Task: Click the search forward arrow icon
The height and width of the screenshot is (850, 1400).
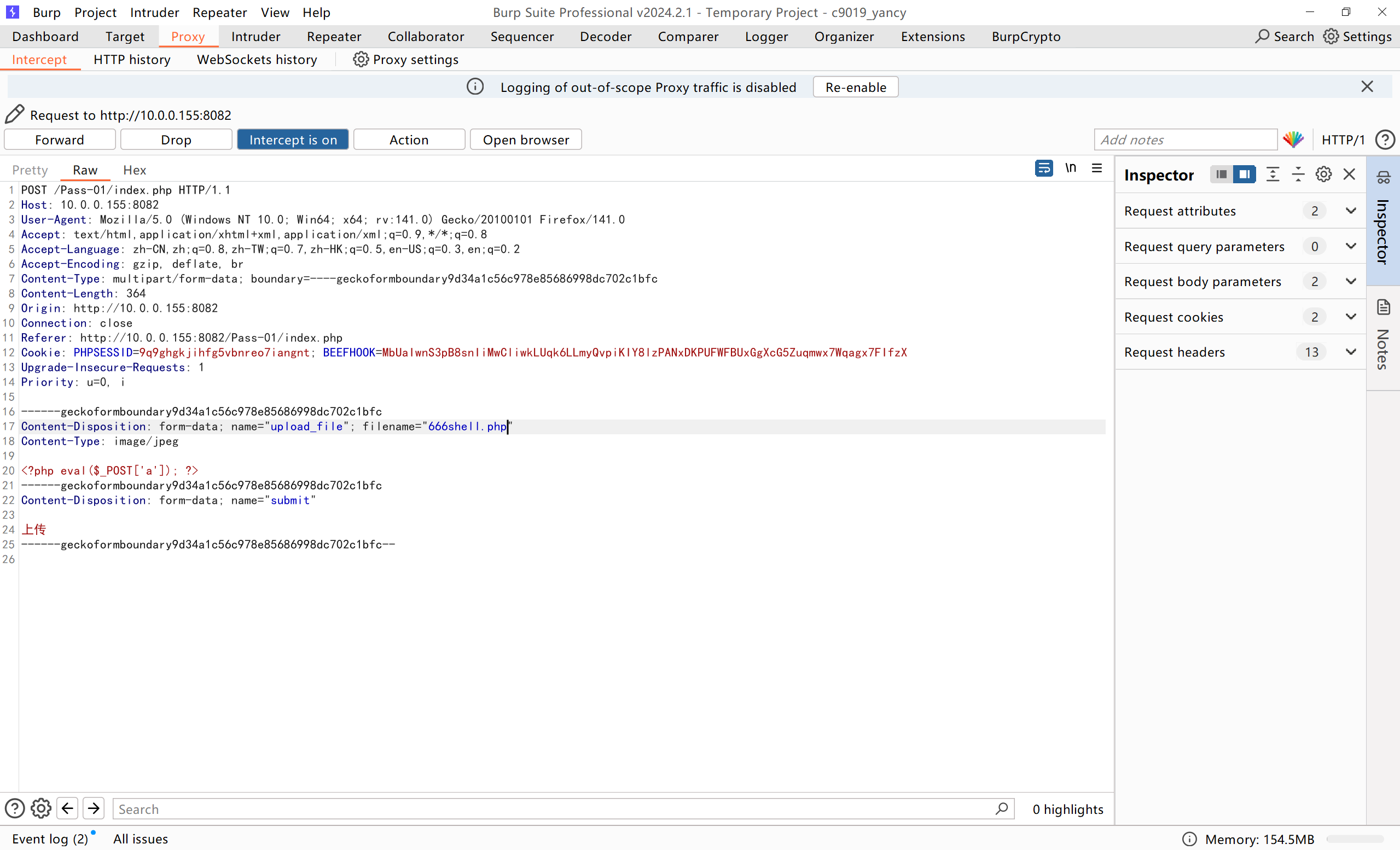Action: (x=94, y=808)
